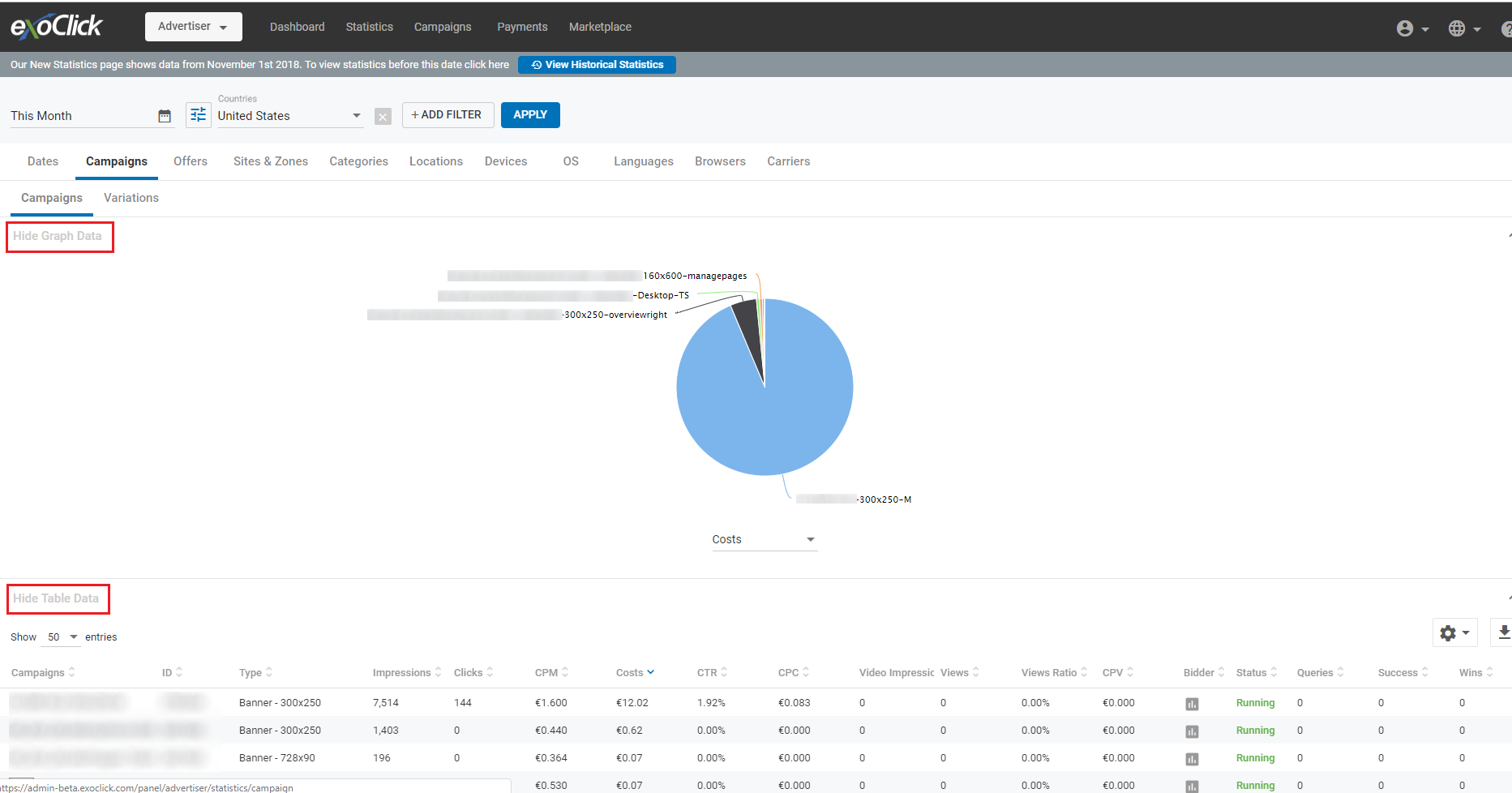This screenshot has height=793, width=1512.
Task: Switch to the Categories tab
Action: pos(358,161)
